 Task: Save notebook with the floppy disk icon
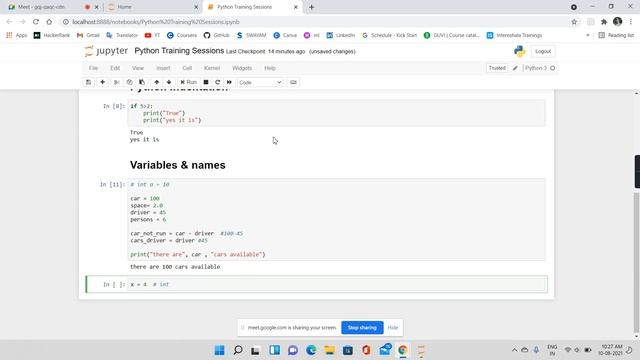click(x=88, y=82)
